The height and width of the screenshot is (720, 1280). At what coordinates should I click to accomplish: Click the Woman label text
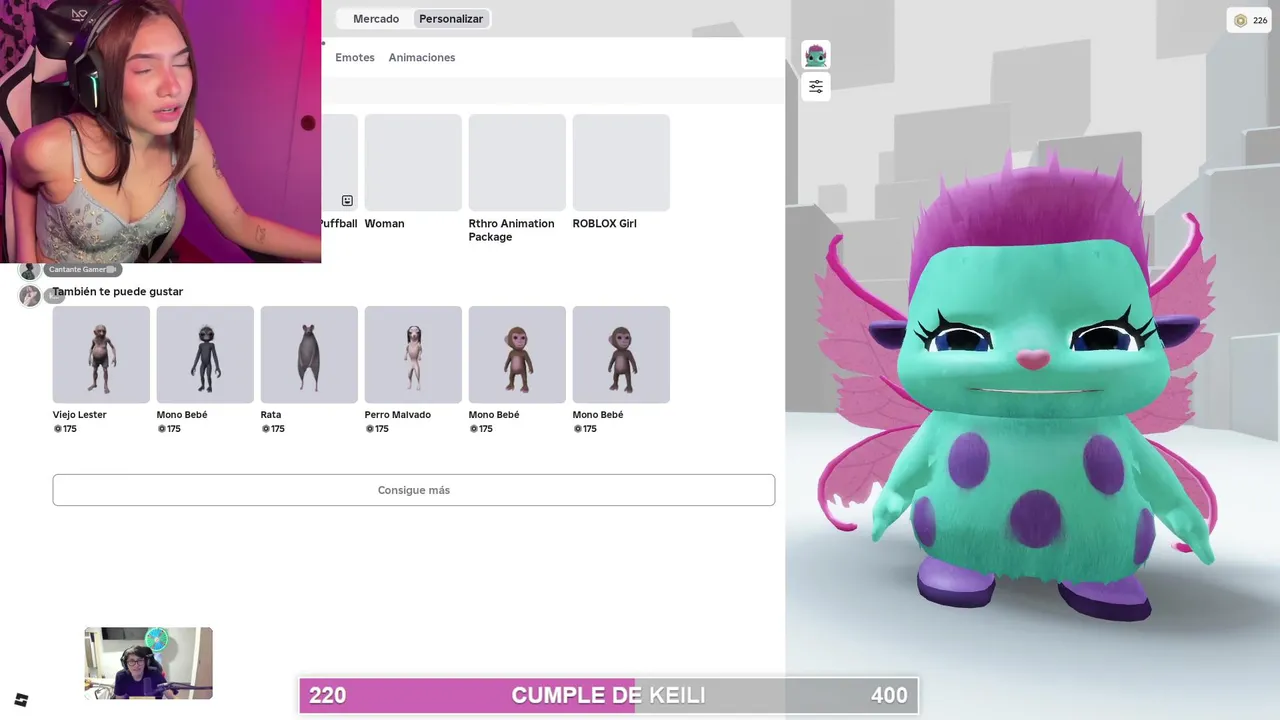(385, 224)
